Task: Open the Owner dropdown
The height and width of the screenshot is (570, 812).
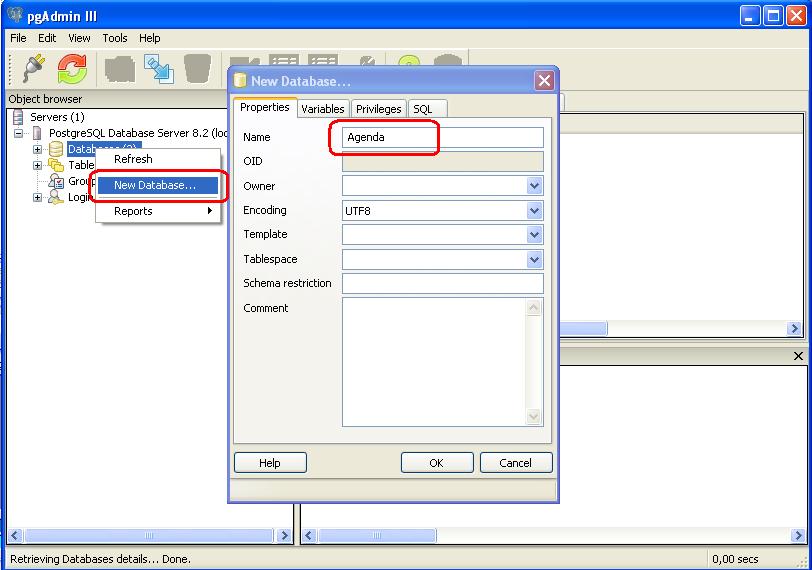Action: 534,186
